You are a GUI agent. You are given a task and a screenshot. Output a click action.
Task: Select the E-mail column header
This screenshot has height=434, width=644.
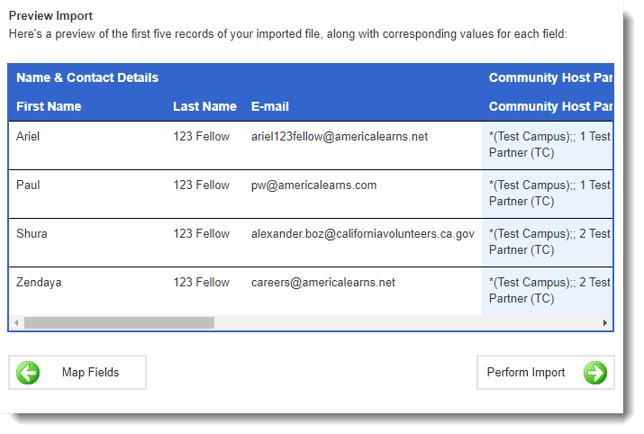pos(270,107)
